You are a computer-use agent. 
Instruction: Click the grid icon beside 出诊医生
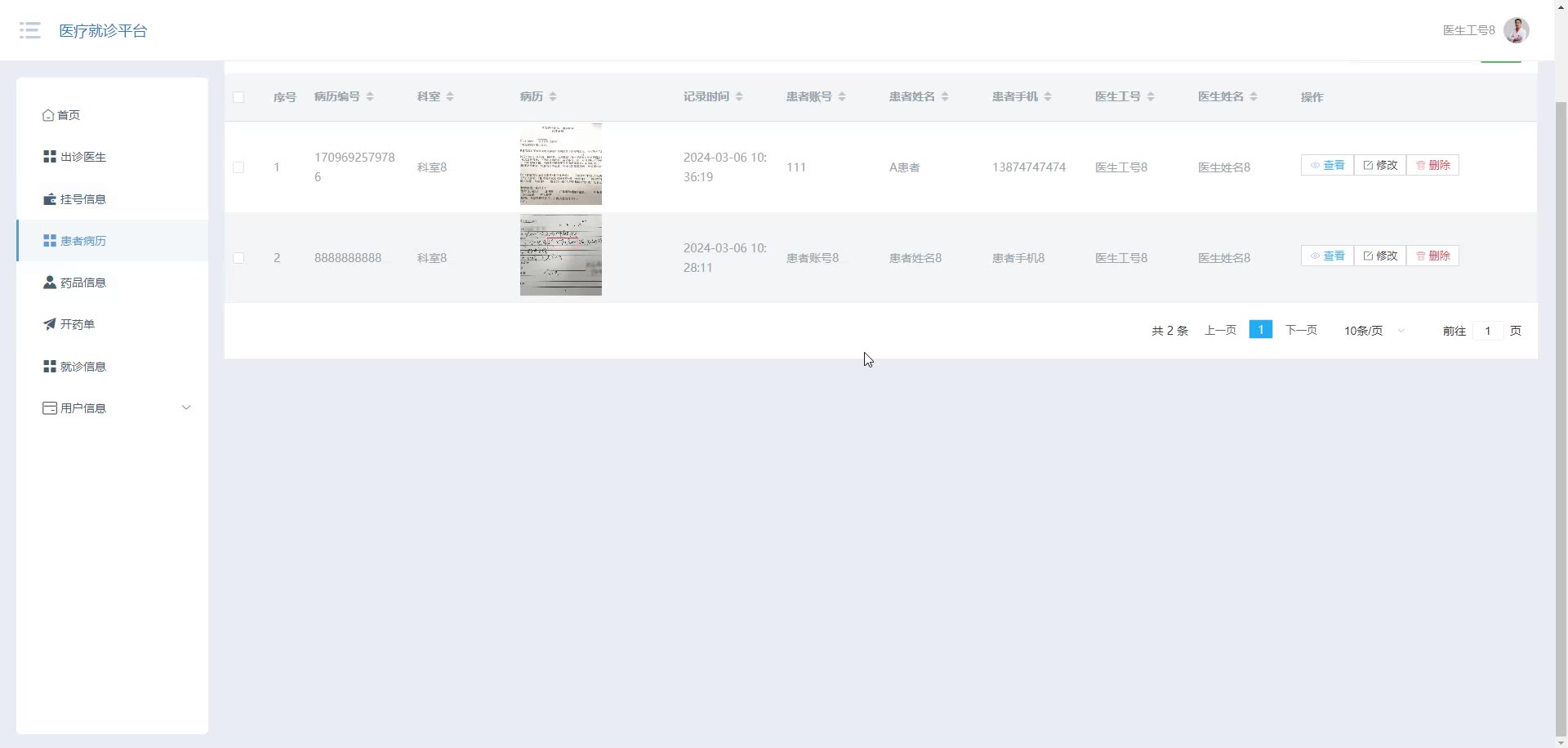[50, 157]
